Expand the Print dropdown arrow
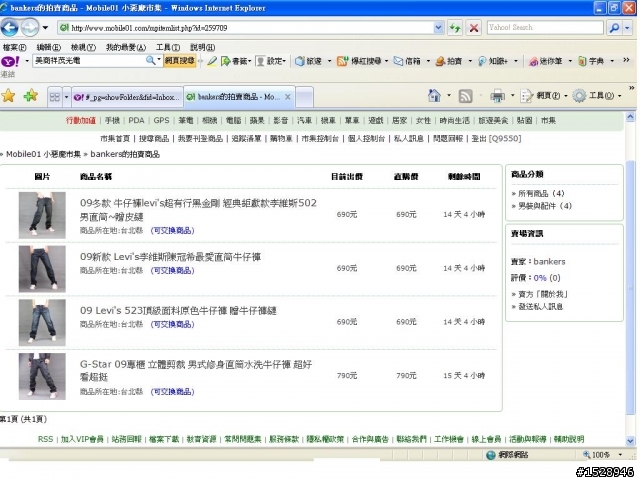Image resolution: width=640 pixels, height=480 pixels. (x=512, y=96)
